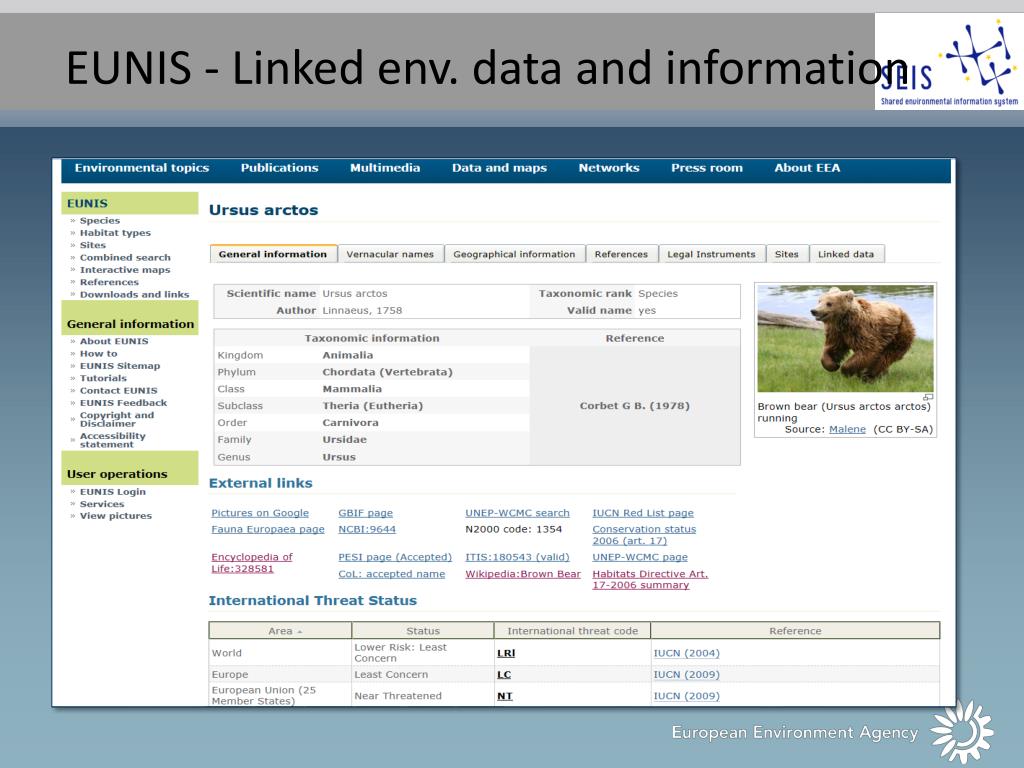Open the Encyclopedia of Life:328581 link
This screenshot has width=1024, height=768.
[x=252, y=563]
